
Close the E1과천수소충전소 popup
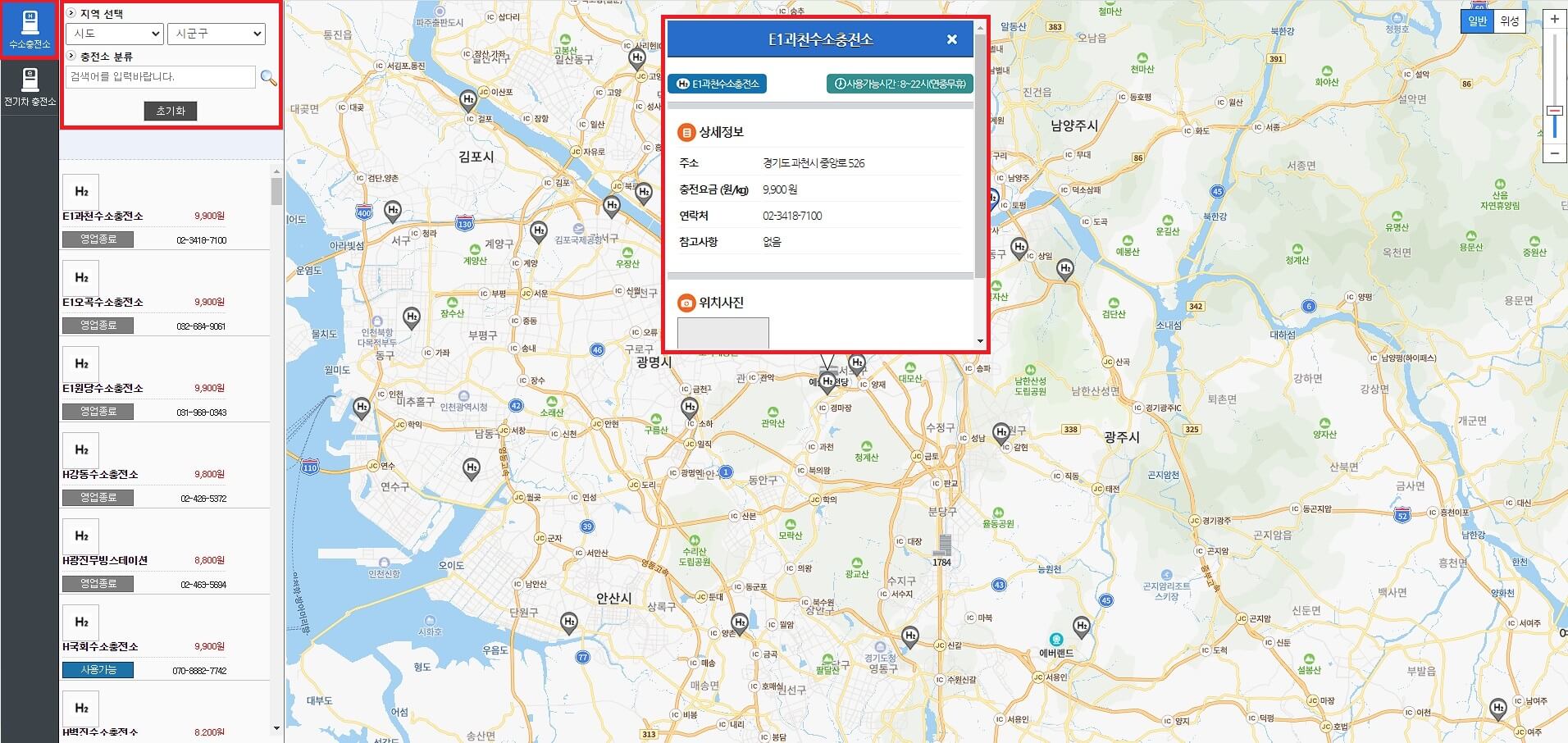coord(951,39)
